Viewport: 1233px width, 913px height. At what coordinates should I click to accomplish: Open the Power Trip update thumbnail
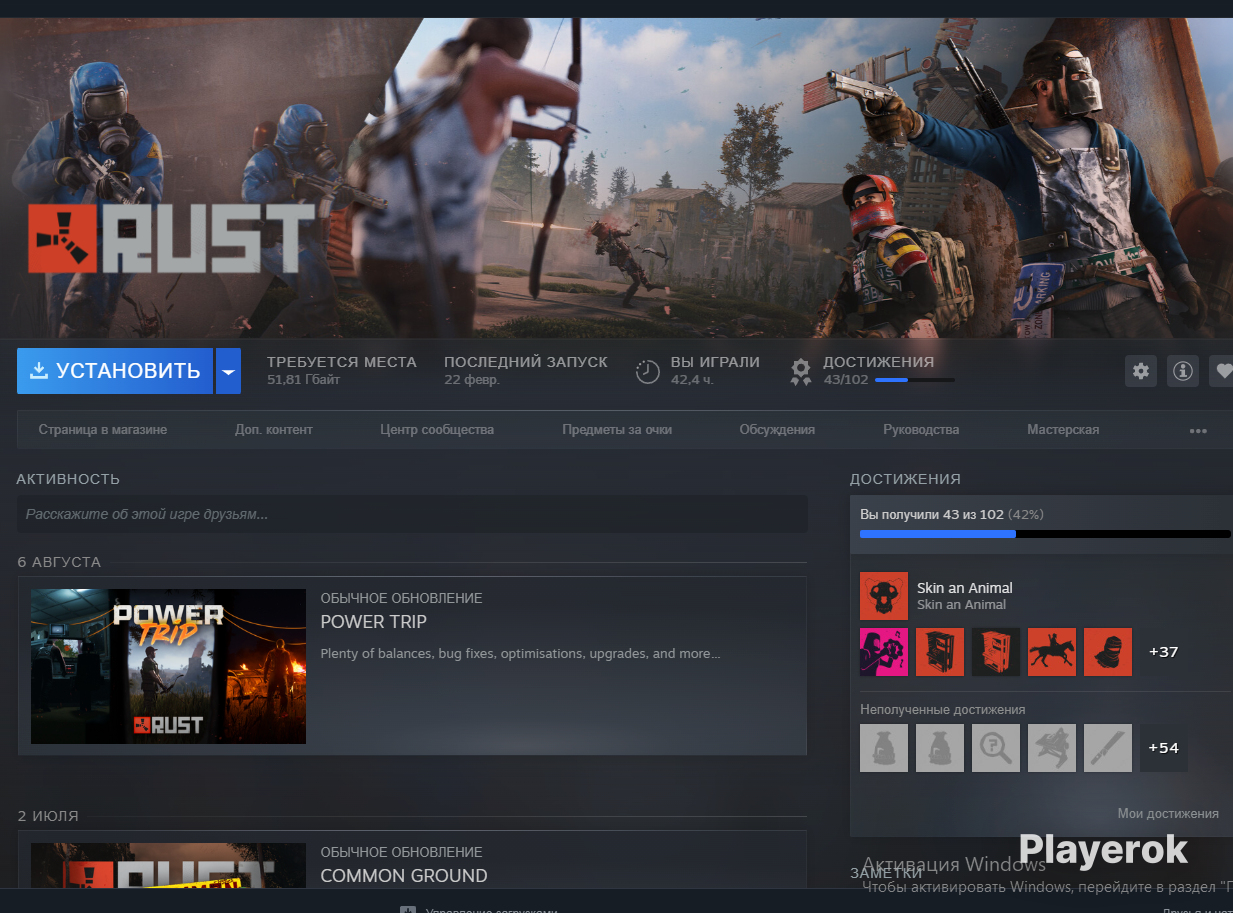click(x=168, y=666)
